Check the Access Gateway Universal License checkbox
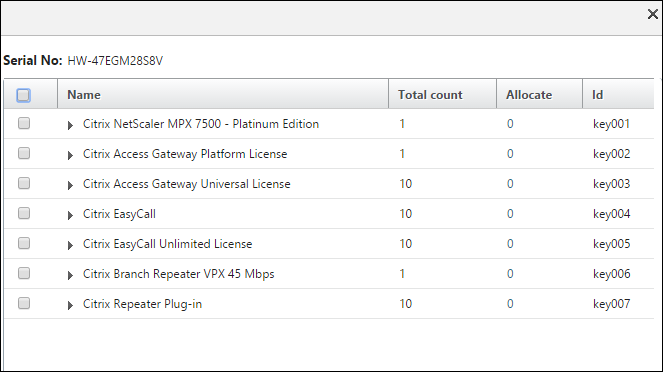The width and height of the screenshot is (663, 372). [x=24, y=183]
